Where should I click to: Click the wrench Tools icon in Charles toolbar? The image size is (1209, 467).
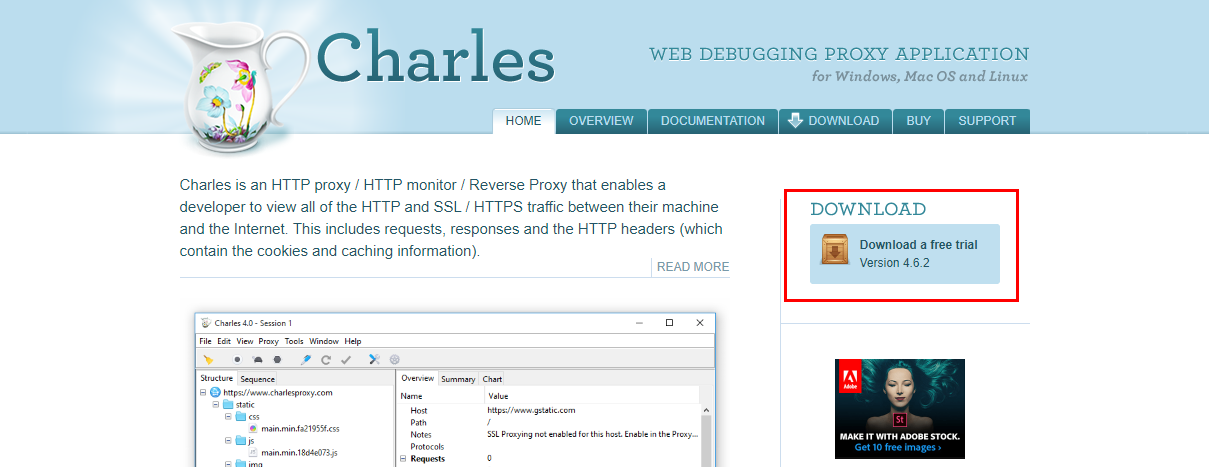[375, 359]
